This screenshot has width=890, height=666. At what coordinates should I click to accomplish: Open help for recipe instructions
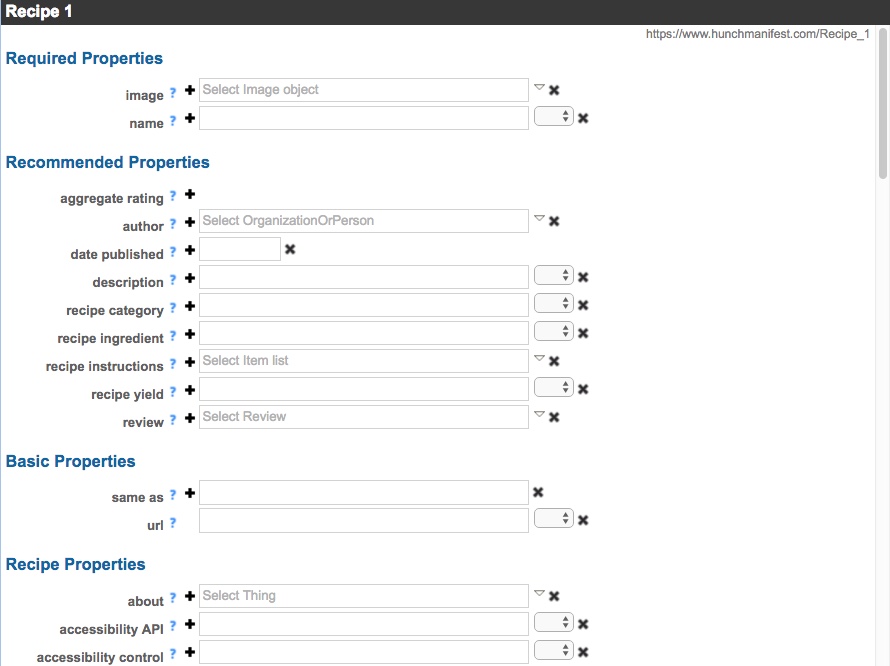173,363
